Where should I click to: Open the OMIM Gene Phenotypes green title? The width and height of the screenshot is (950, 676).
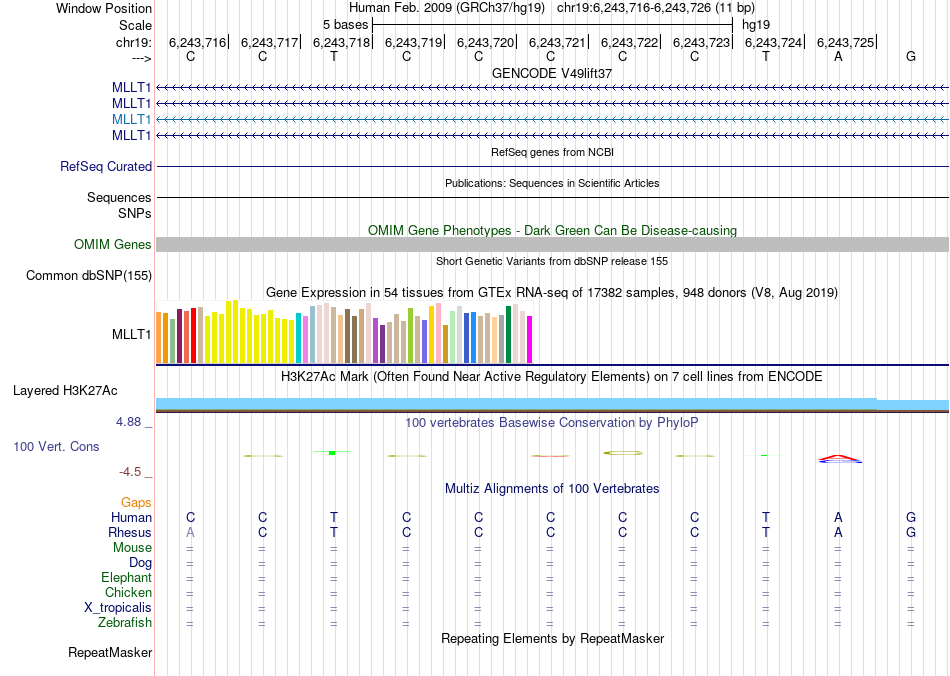552,231
